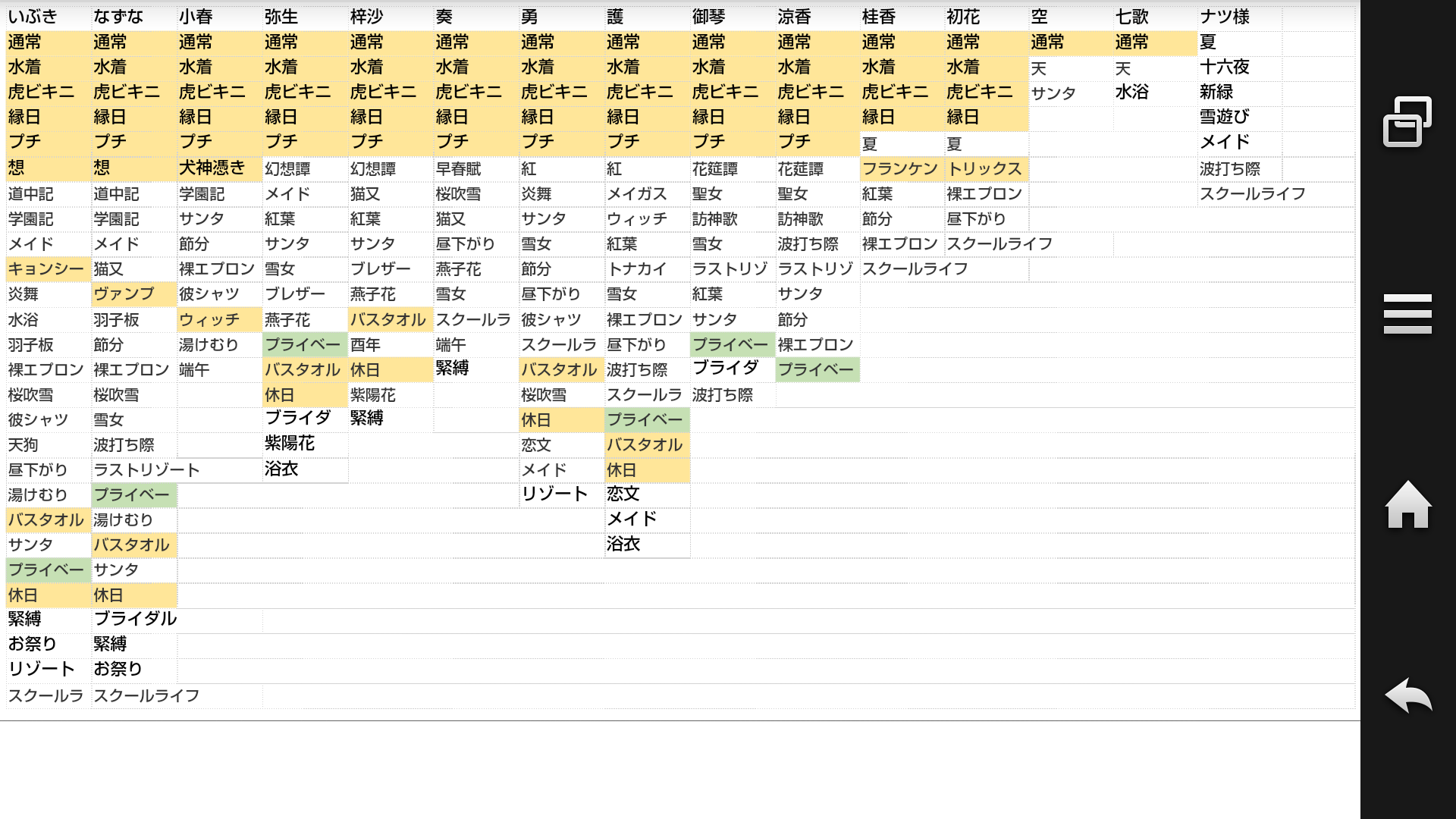This screenshot has width=1456, height=819.
Task: Click the ヴァンプ cell in なずな column
Action: (x=124, y=294)
